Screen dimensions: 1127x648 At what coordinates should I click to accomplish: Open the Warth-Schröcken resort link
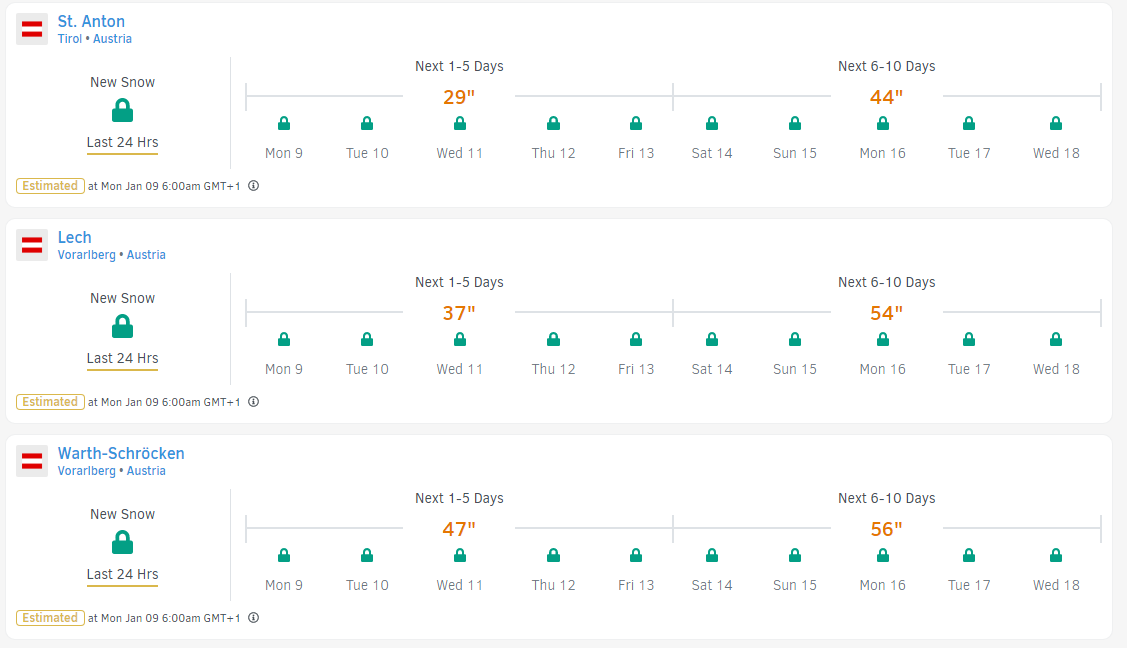click(x=121, y=453)
